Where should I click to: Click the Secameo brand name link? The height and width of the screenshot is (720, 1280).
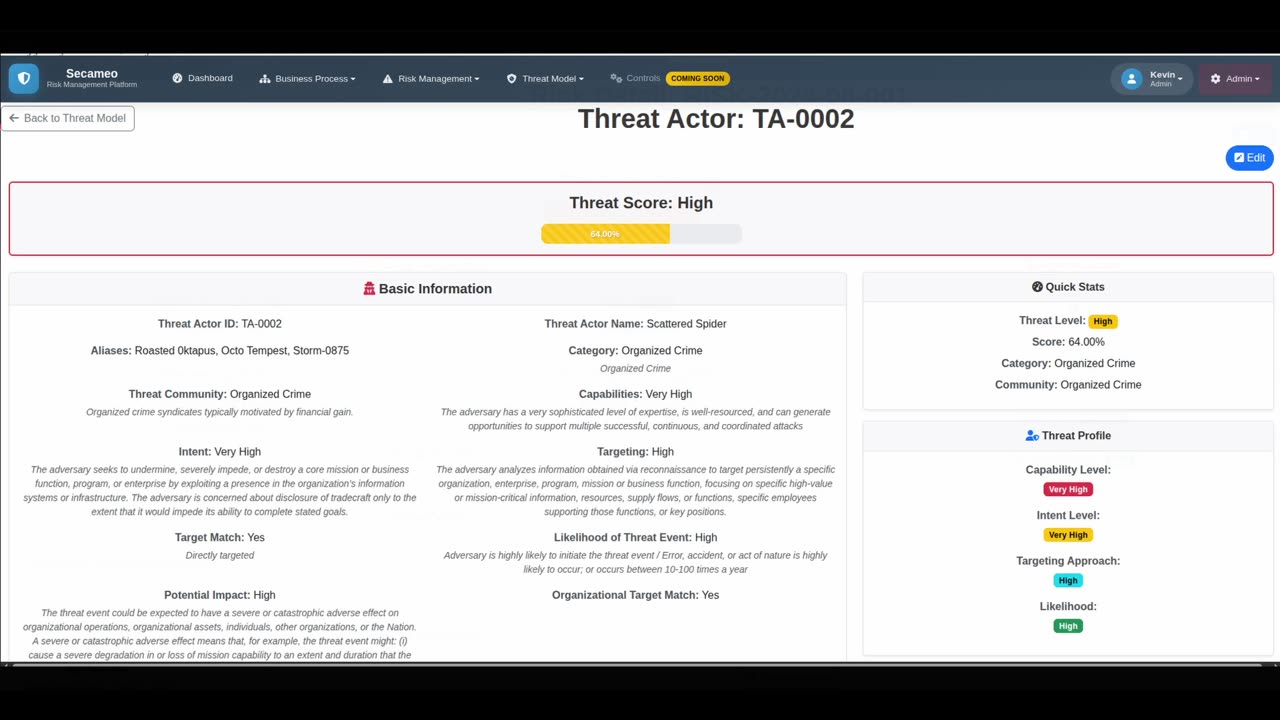[92, 73]
